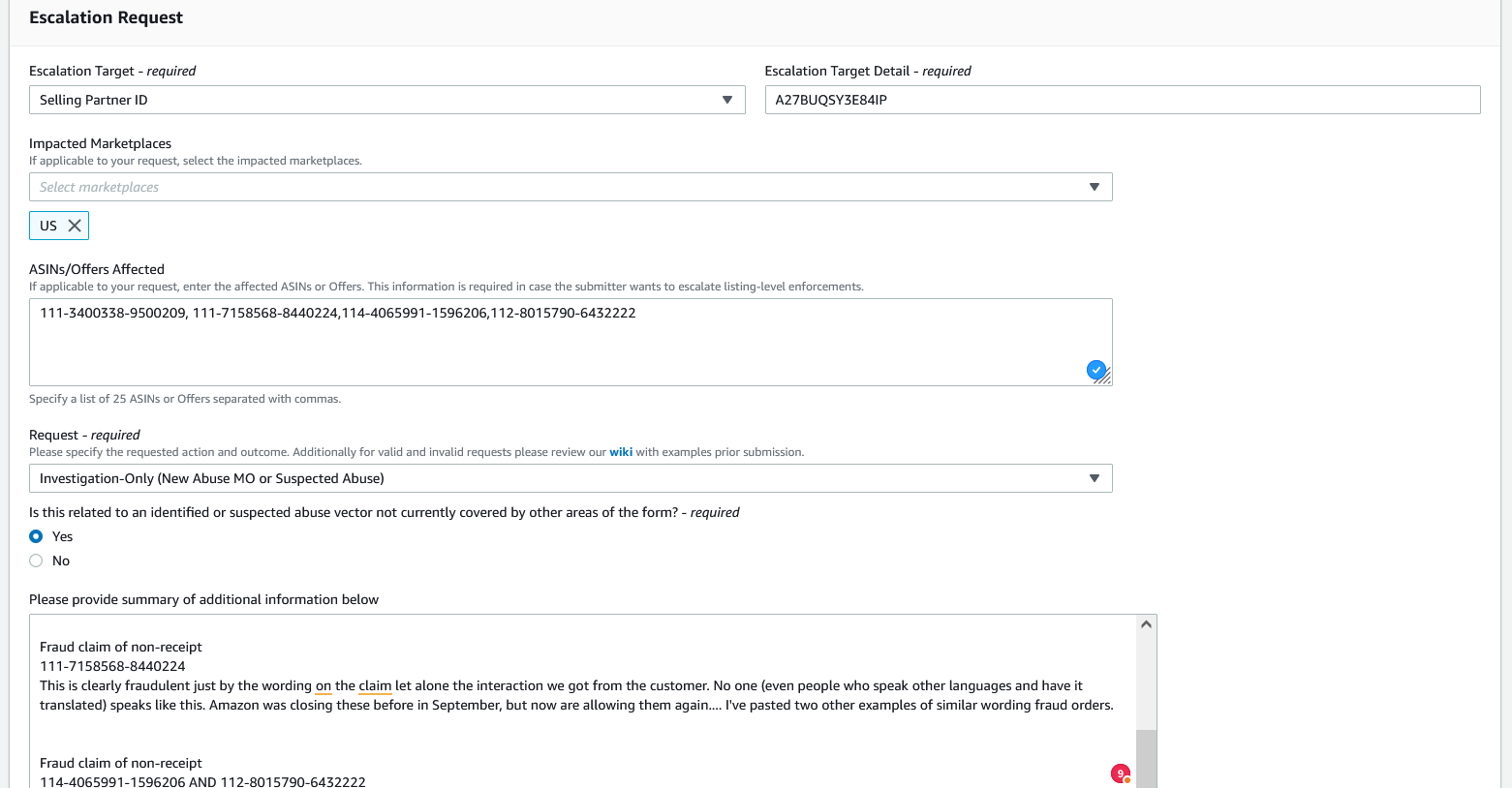Click the underlined word "claim" in summary
This screenshot has height=788, width=1512.
pos(375,685)
